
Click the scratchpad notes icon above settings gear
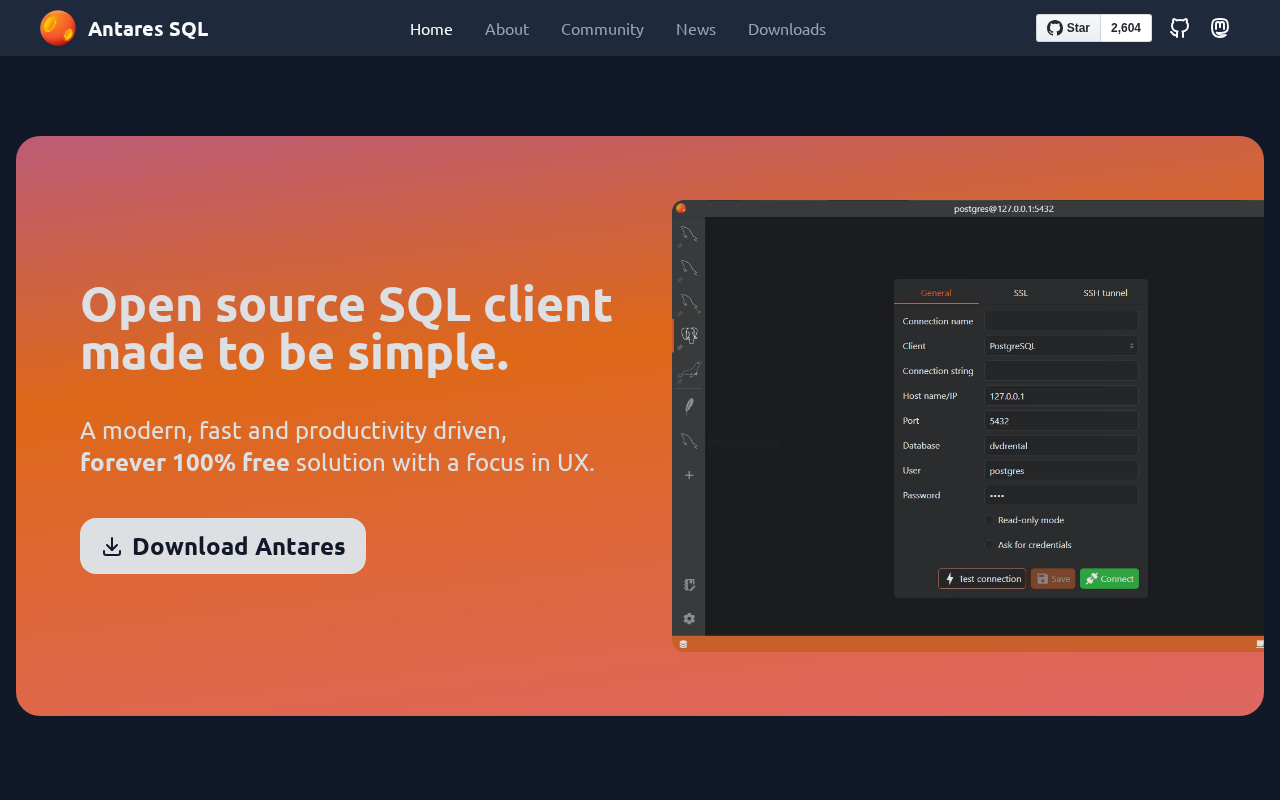[689, 585]
